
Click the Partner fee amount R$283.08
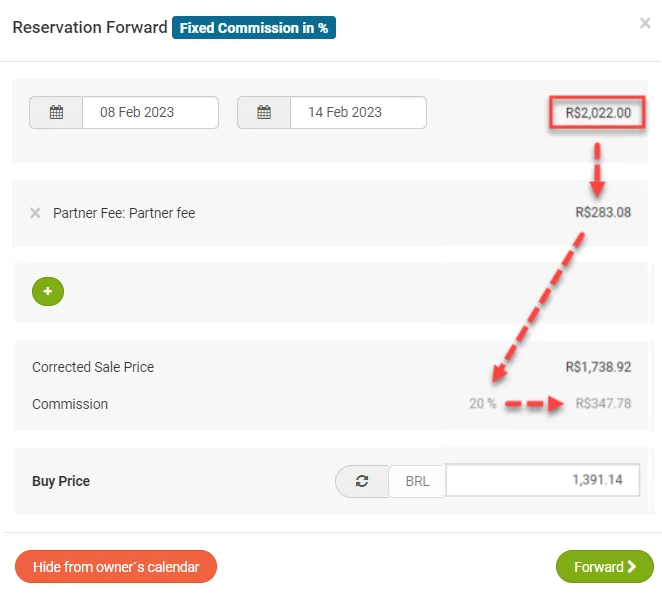pyautogui.click(x=603, y=213)
